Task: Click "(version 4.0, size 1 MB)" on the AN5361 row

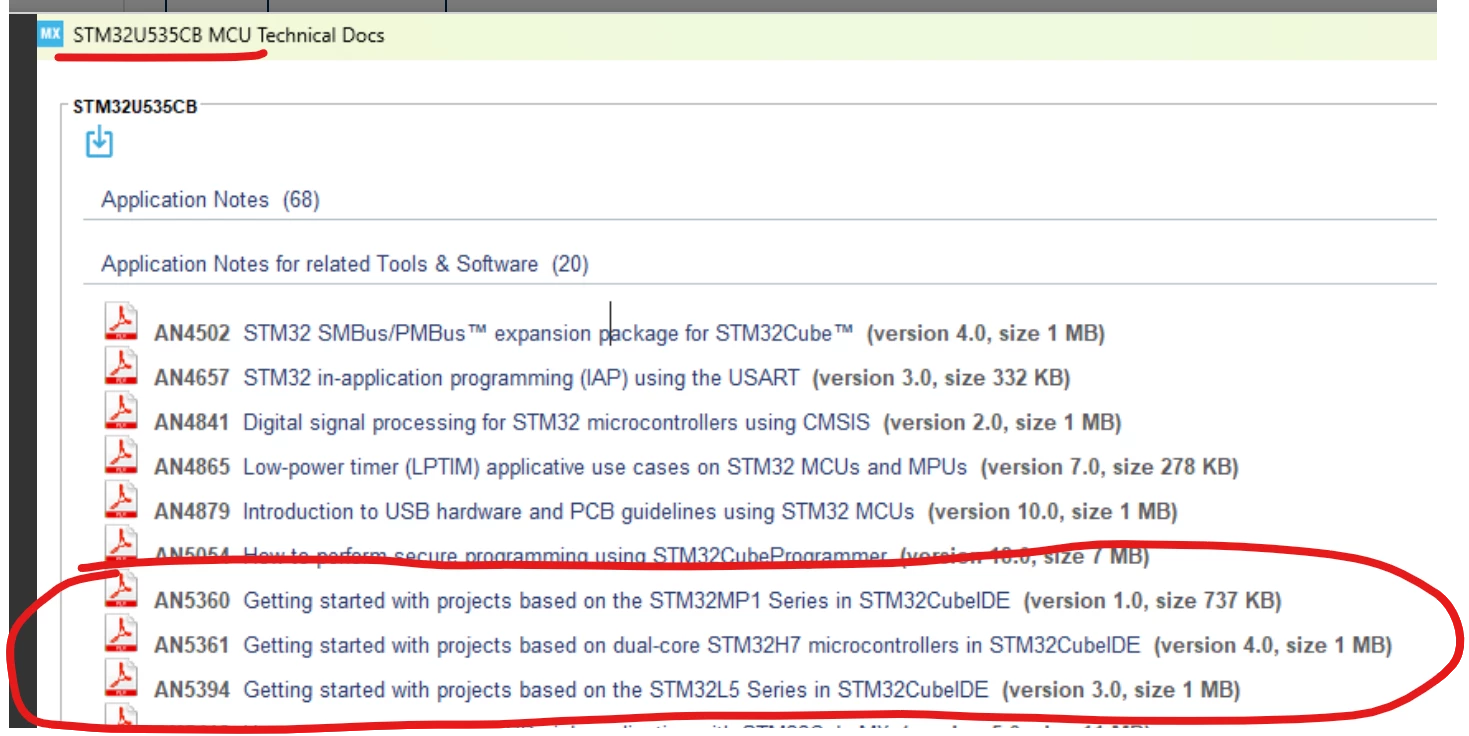Action: click(x=1273, y=645)
